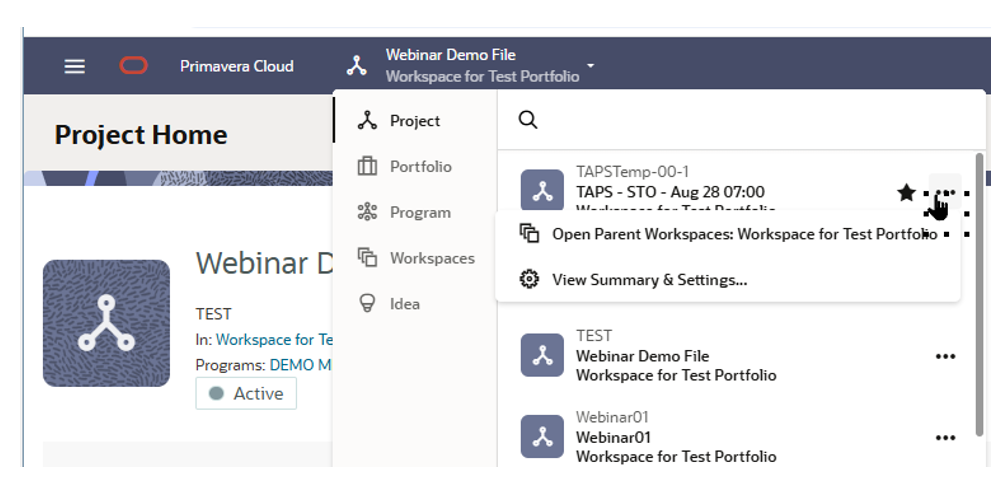1005x490 pixels.
Task: Switch to the Program category
Action: (x=419, y=213)
